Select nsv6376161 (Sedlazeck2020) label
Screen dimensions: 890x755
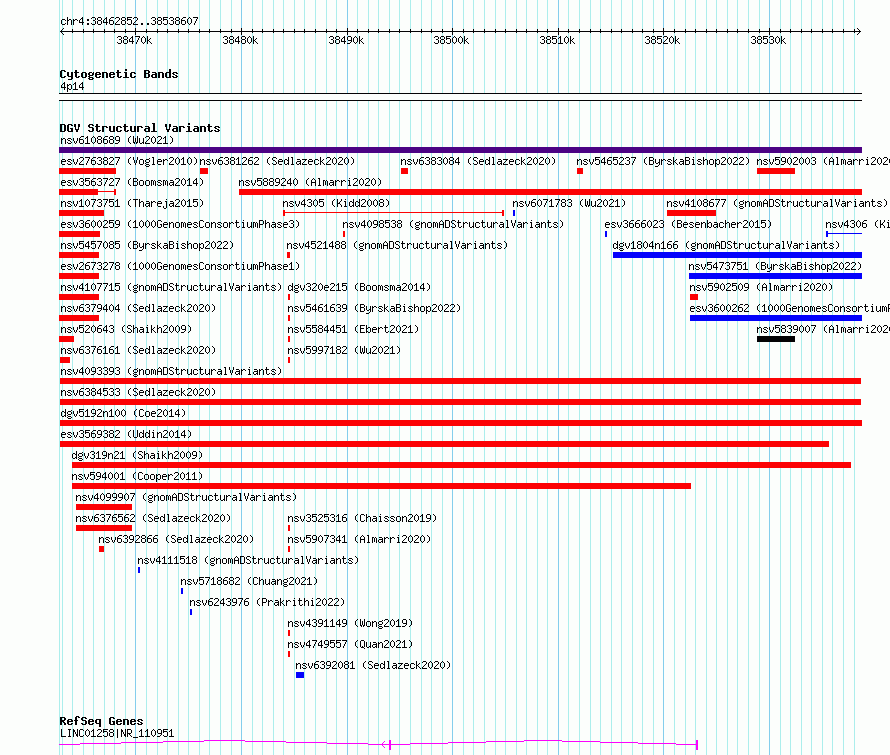point(138,350)
